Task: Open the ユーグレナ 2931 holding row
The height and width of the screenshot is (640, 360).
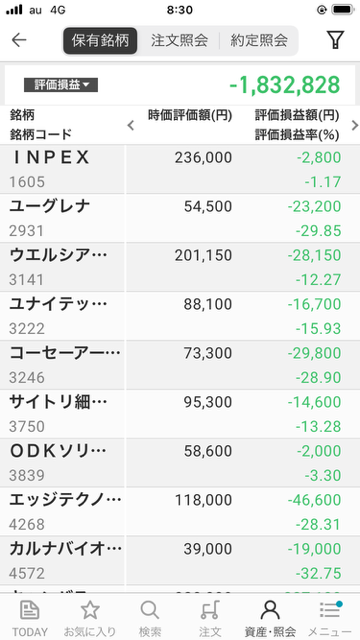Action: click(x=180, y=218)
